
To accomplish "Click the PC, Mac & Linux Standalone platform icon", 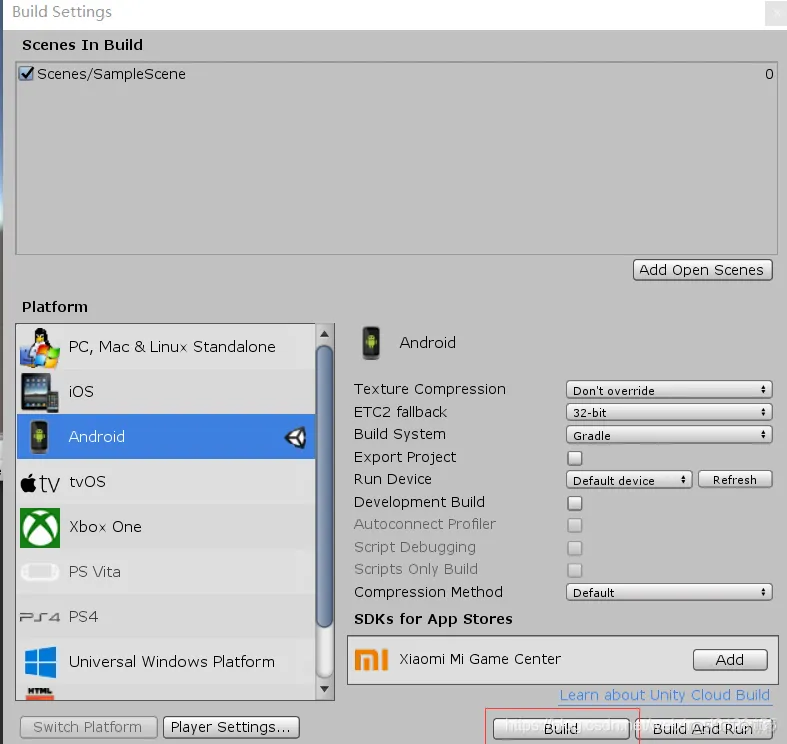I will (x=40, y=347).
